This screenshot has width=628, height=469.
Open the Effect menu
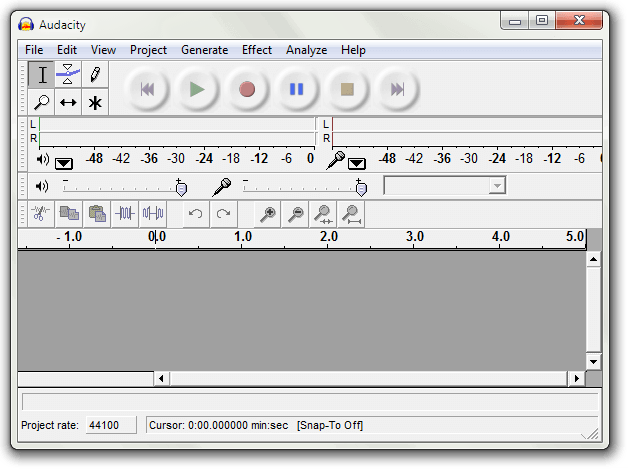[x=257, y=50]
